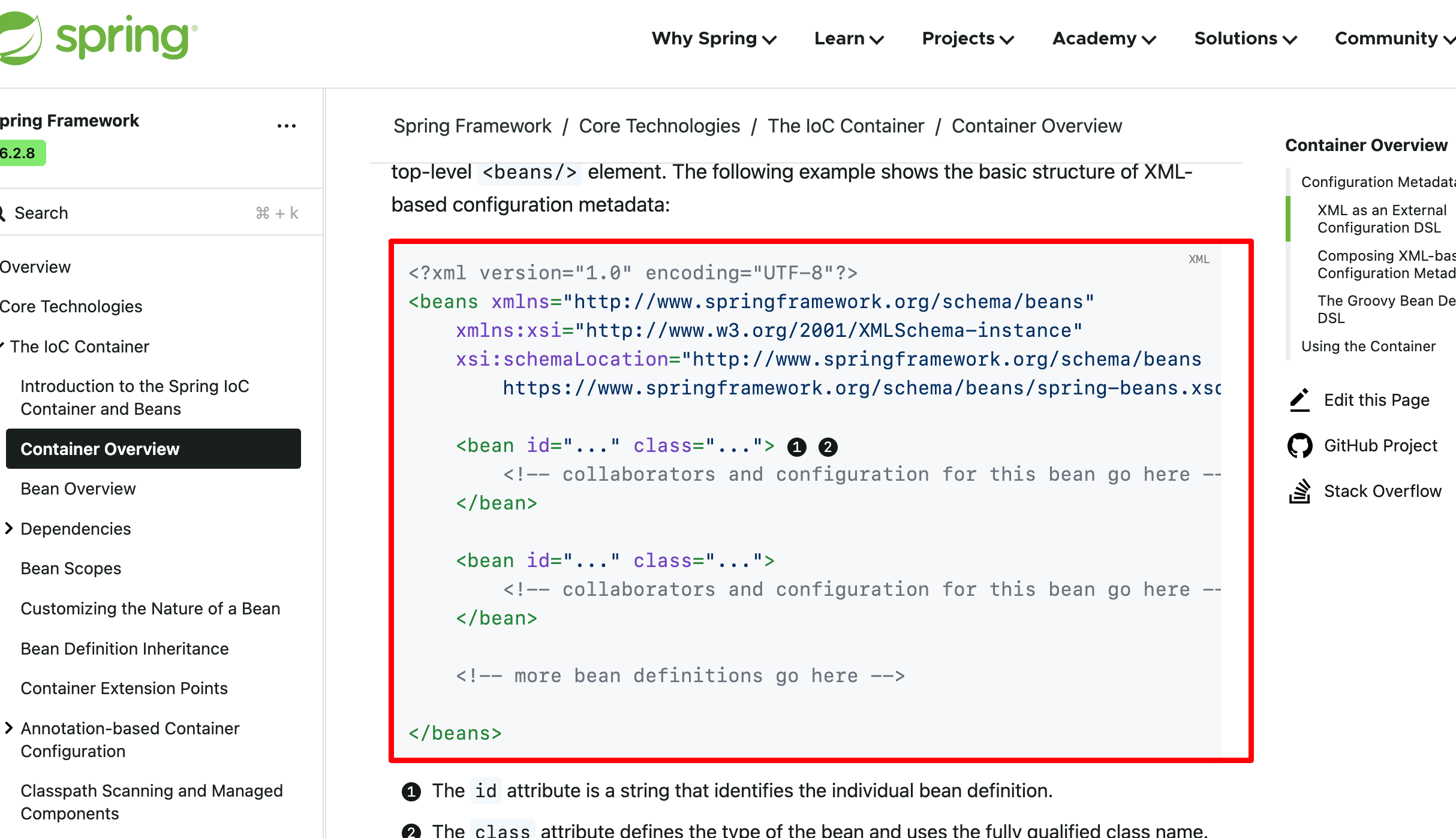1456x838 pixels.
Task: Open Classpath Scanning and Managed Components
Action: (x=152, y=802)
